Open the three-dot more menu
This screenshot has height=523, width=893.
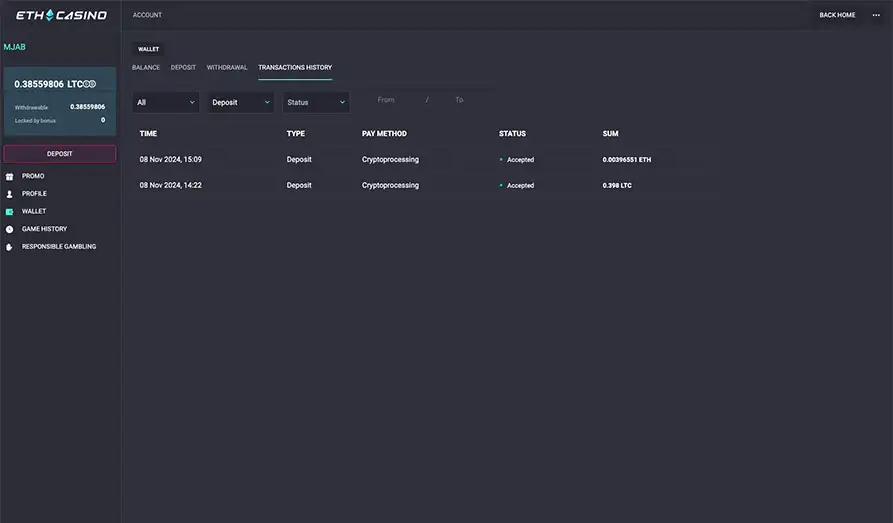[x=876, y=15]
